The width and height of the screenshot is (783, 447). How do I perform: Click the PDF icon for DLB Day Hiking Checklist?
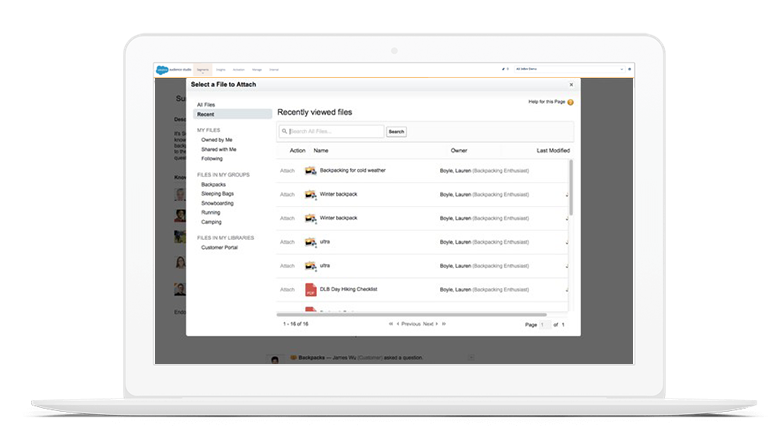(311, 290)
